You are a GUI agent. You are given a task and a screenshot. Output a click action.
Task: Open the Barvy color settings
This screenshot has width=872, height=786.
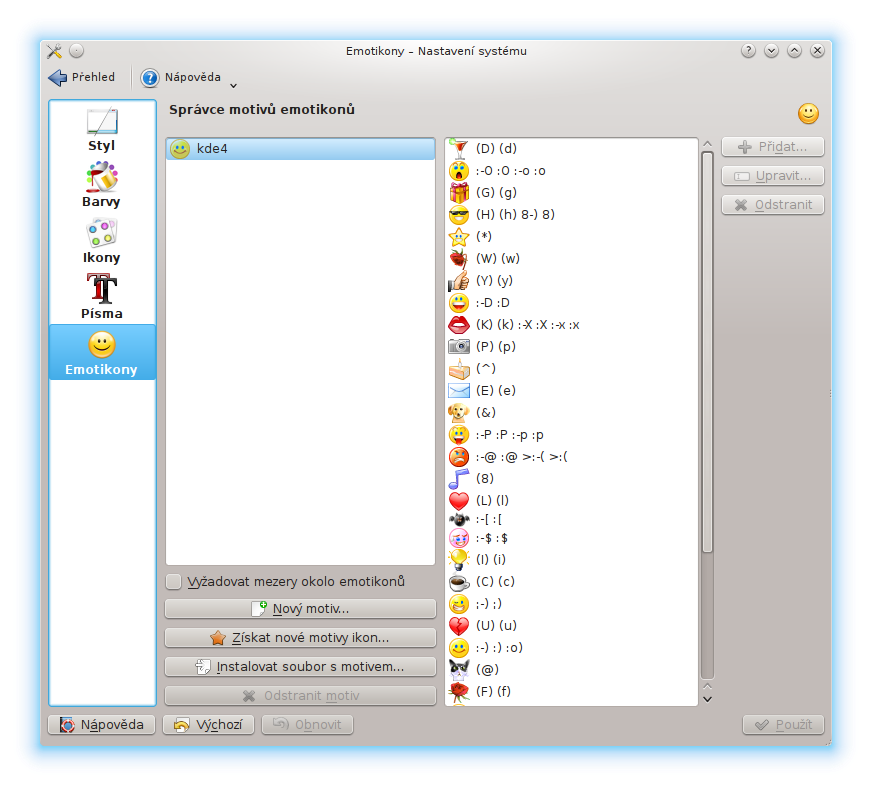tap(102, 185)
